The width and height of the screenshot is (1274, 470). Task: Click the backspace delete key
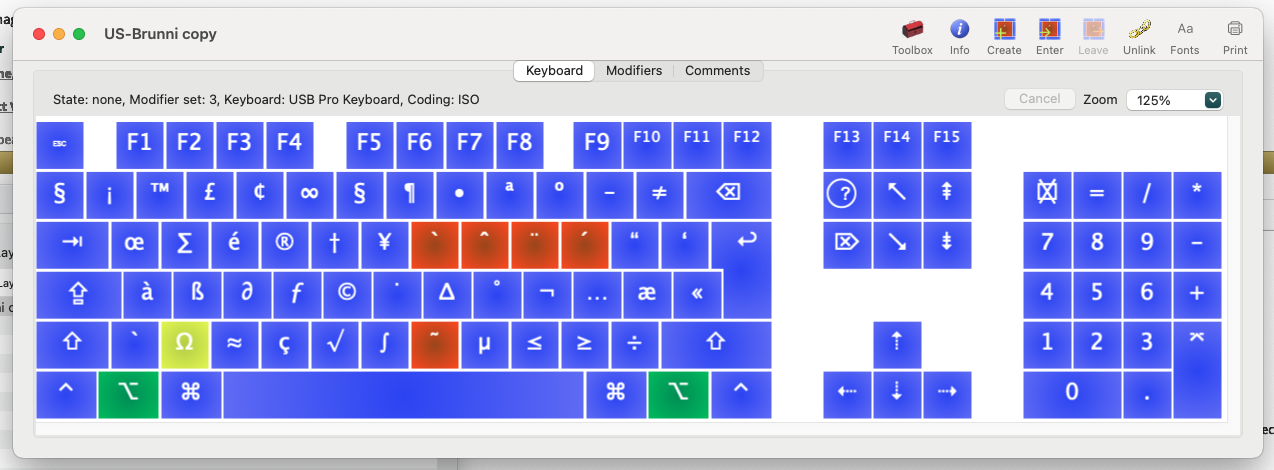728,195
